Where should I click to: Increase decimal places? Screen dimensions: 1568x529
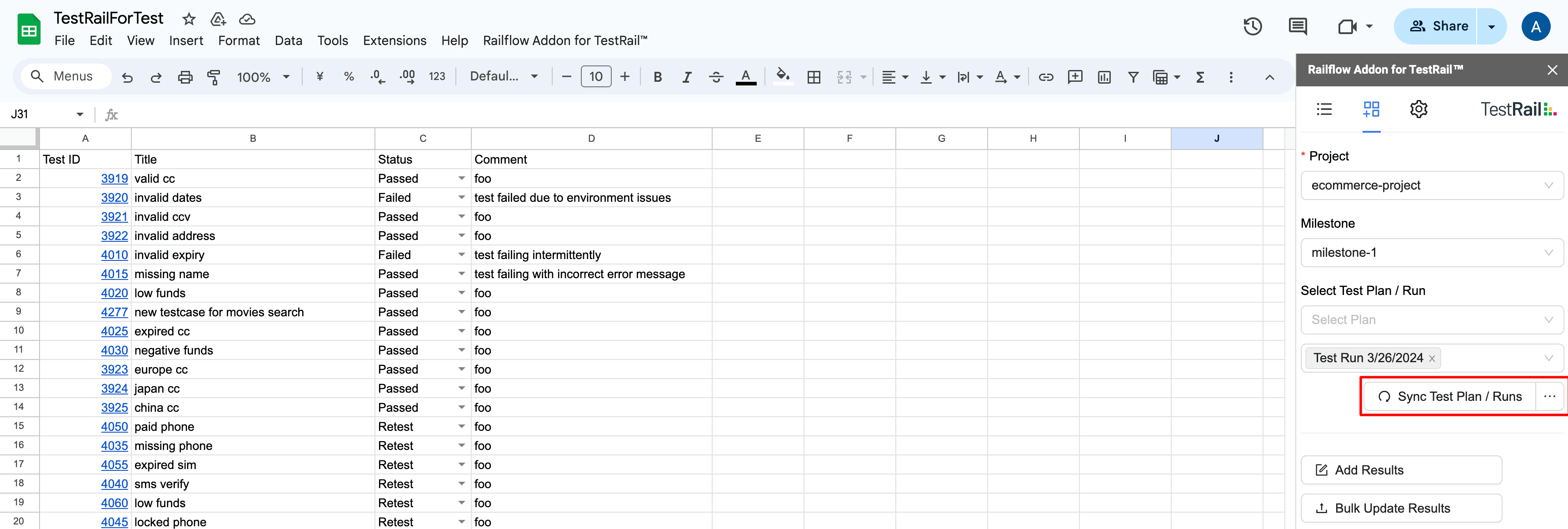[407, 77]
